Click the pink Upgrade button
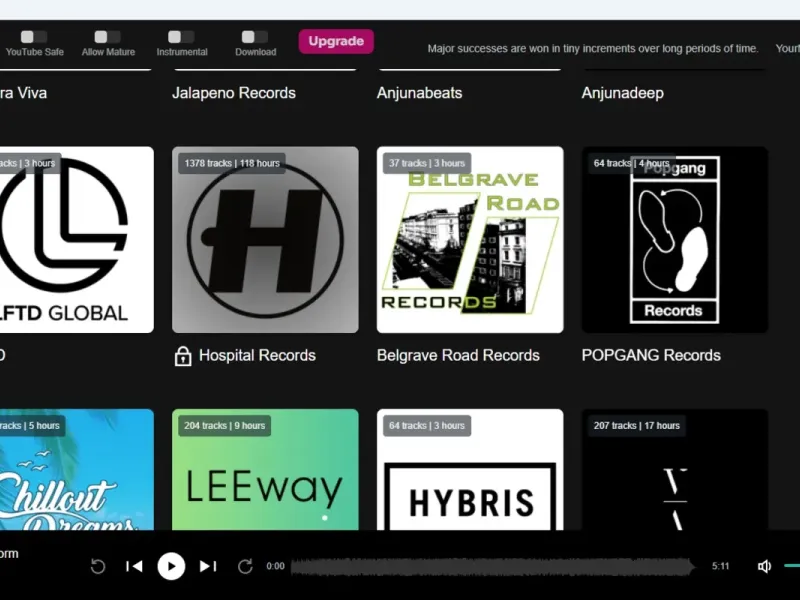The height and width of the screenshot is (600, 800). [x=336, y=41]
